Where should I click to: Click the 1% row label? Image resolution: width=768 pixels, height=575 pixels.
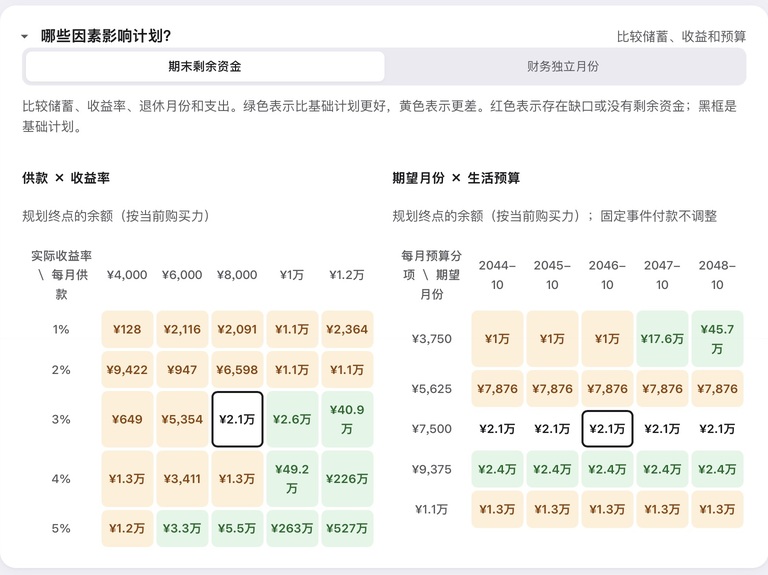click(x=61, y=329)
